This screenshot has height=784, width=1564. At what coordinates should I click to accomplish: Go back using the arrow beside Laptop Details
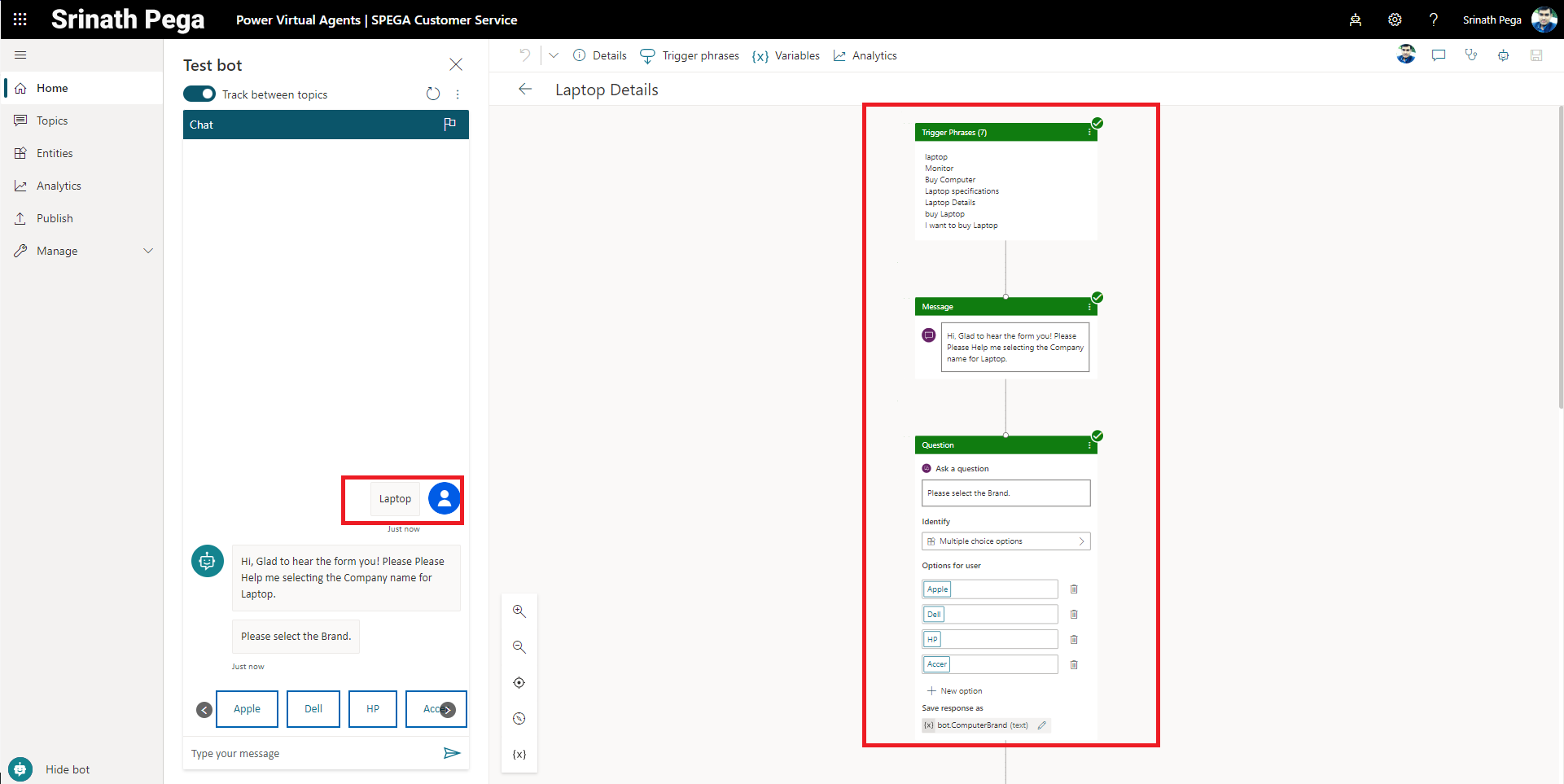[525, 90]
